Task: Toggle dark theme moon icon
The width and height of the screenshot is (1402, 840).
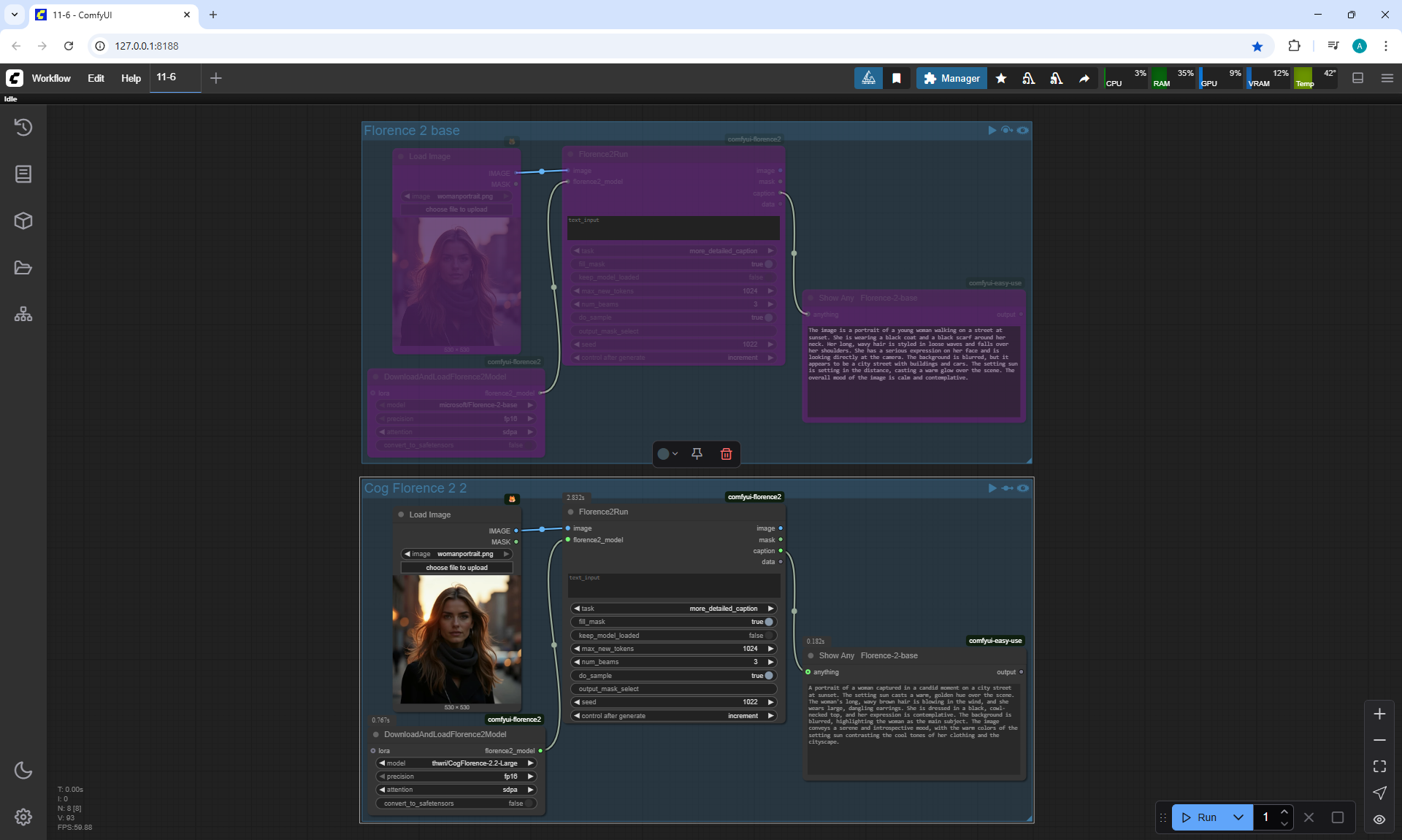Action: (x=23, y=770)
